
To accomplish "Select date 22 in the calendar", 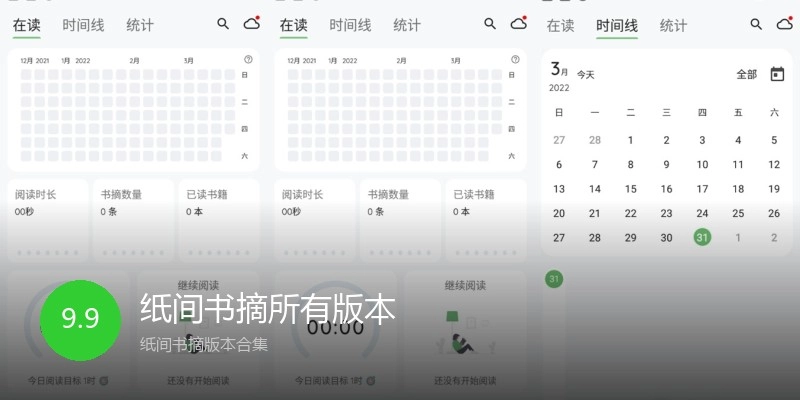I will 631,213.
